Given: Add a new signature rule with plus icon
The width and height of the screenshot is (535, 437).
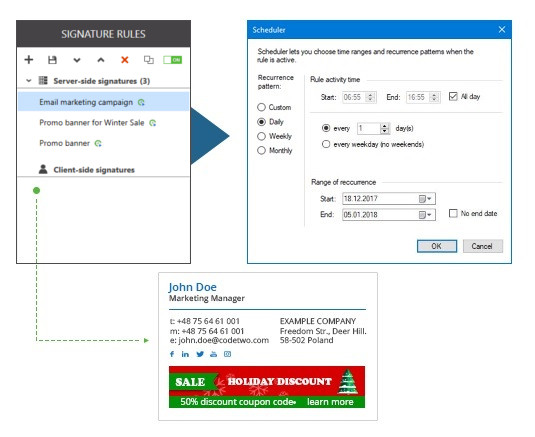Looking at the screenshot, I should click(29, 60).
